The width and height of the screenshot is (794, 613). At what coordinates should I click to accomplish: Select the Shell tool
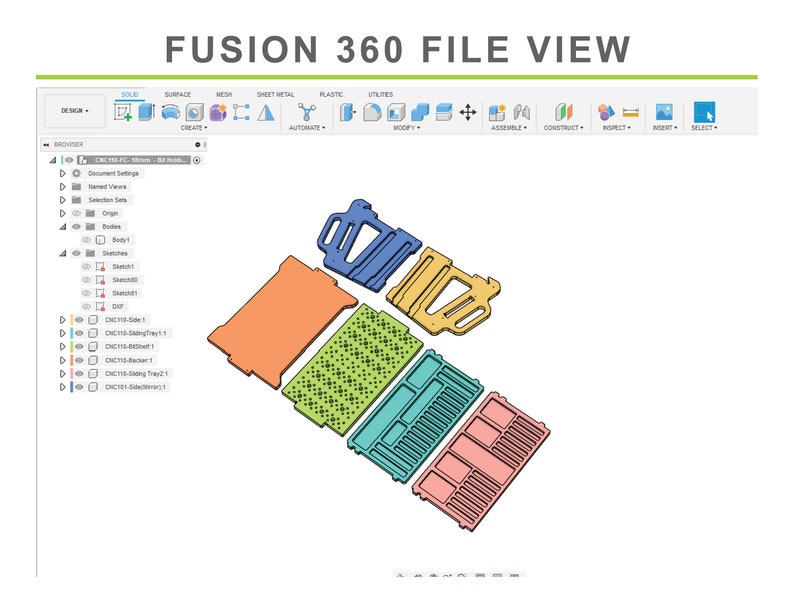pos(396,112)
